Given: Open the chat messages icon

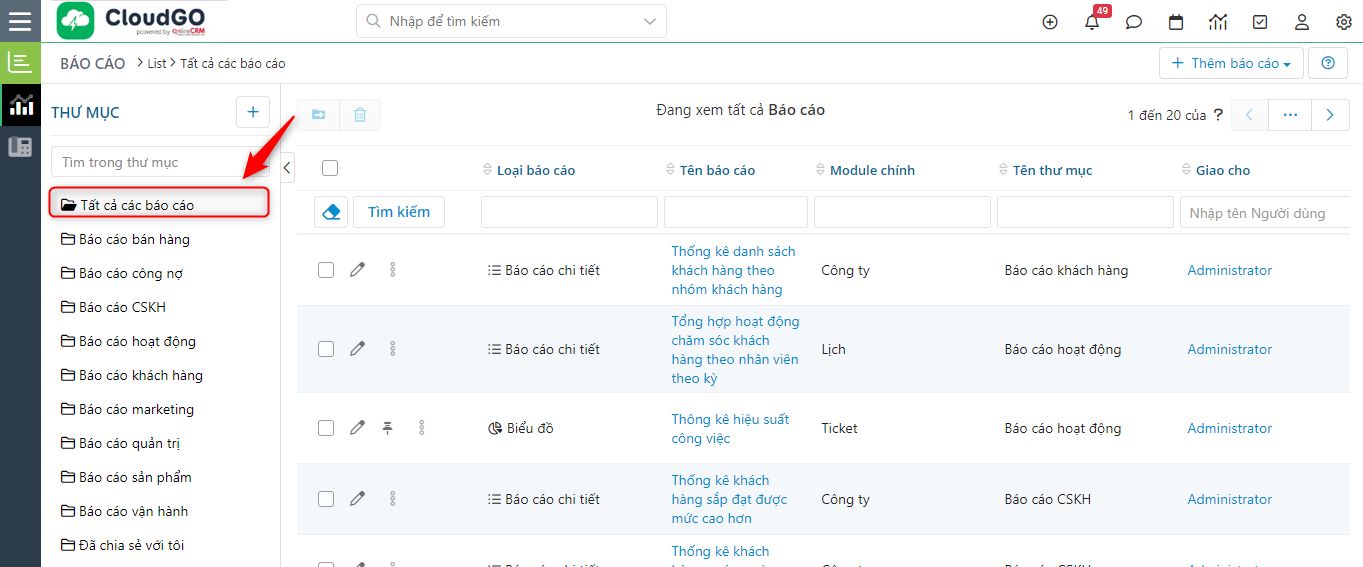Looking at the screenshot, I should pyautogui.click(x=1134, y=22).
